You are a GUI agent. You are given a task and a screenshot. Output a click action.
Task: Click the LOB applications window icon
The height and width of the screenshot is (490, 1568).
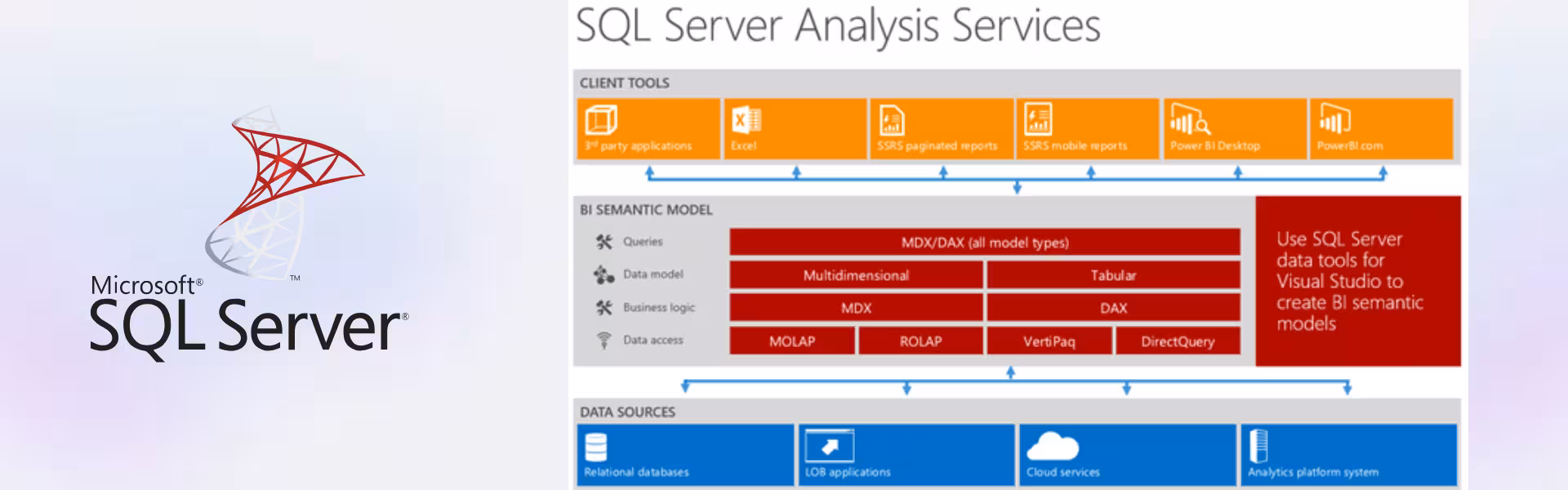pos(830,446)
